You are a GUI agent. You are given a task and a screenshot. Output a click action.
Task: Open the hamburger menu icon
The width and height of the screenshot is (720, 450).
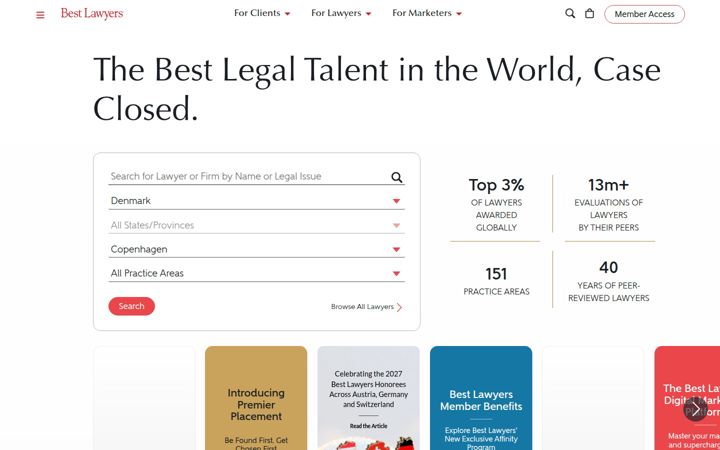[40, 15]
